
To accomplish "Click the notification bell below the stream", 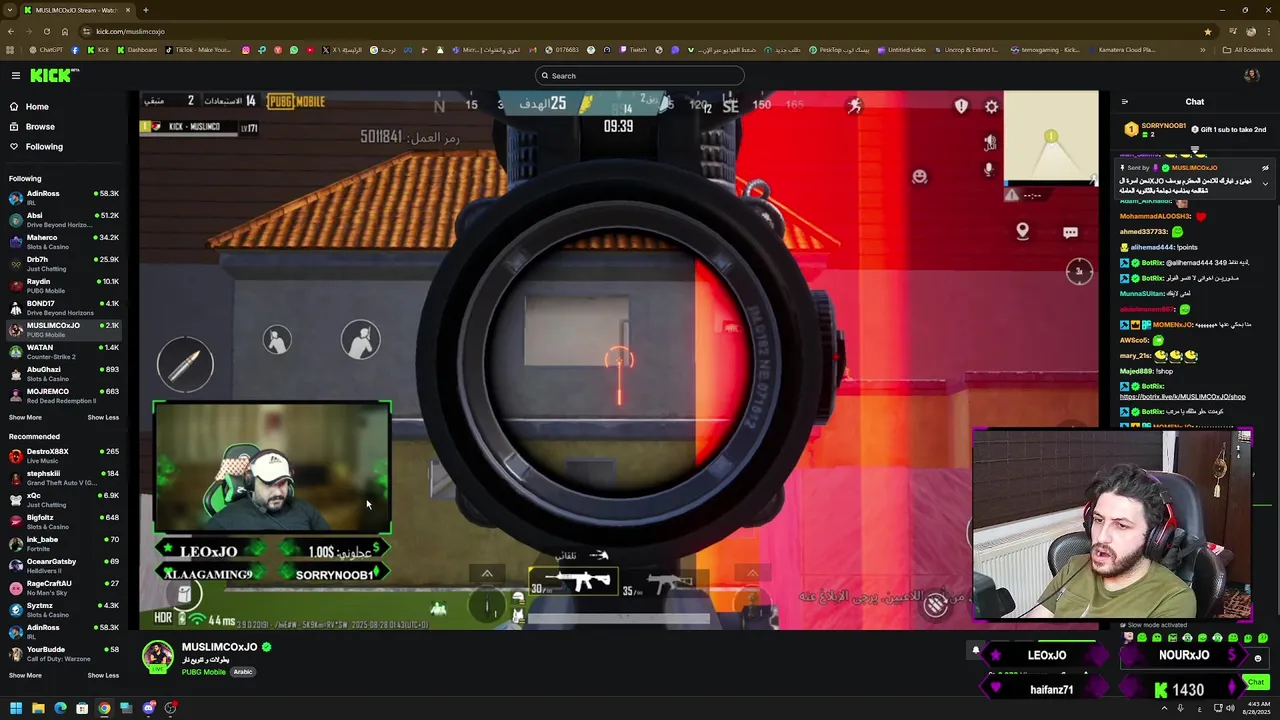I will coord(976,651).
